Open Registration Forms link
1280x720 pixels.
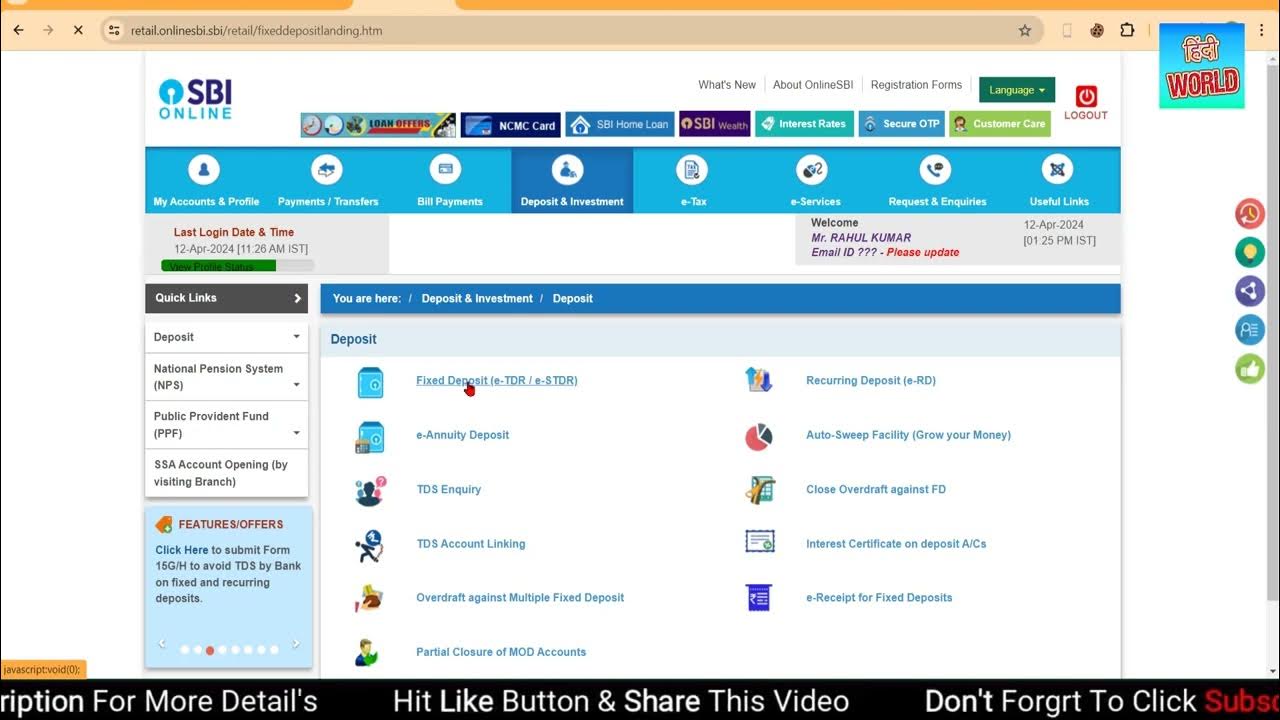[916, 85]
